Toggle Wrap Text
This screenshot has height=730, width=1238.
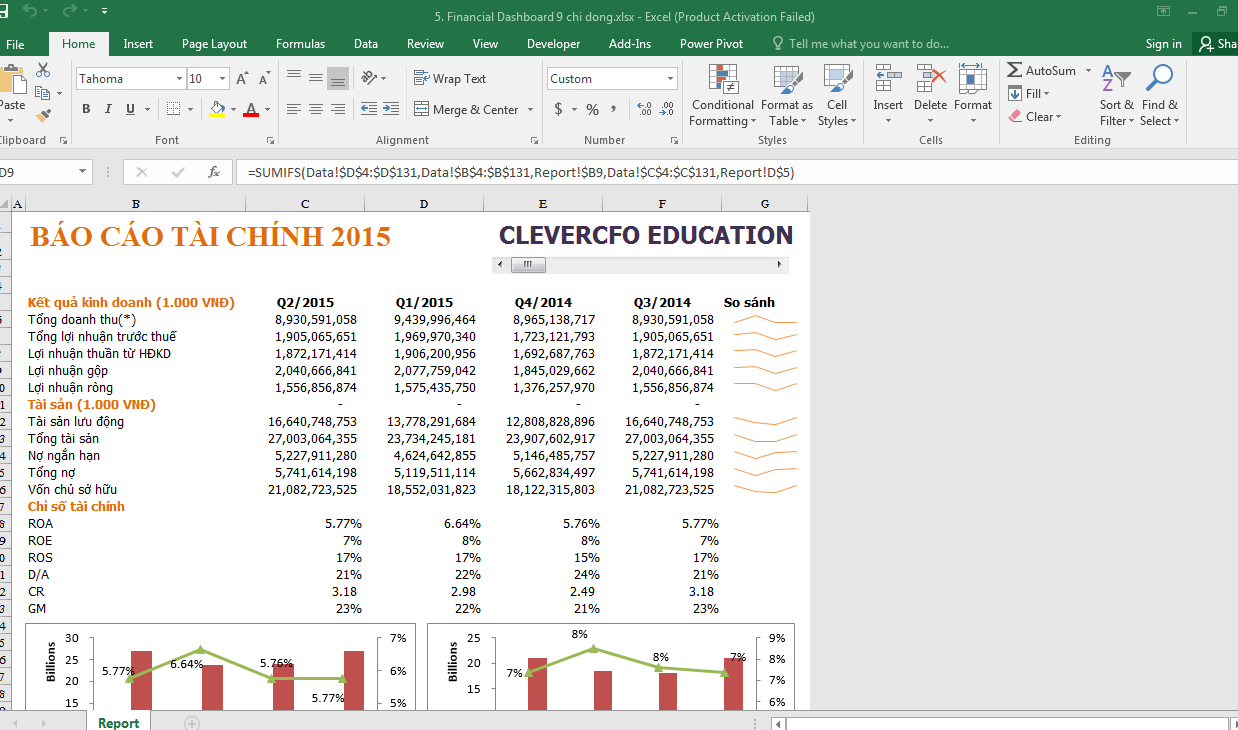[450, 78]
